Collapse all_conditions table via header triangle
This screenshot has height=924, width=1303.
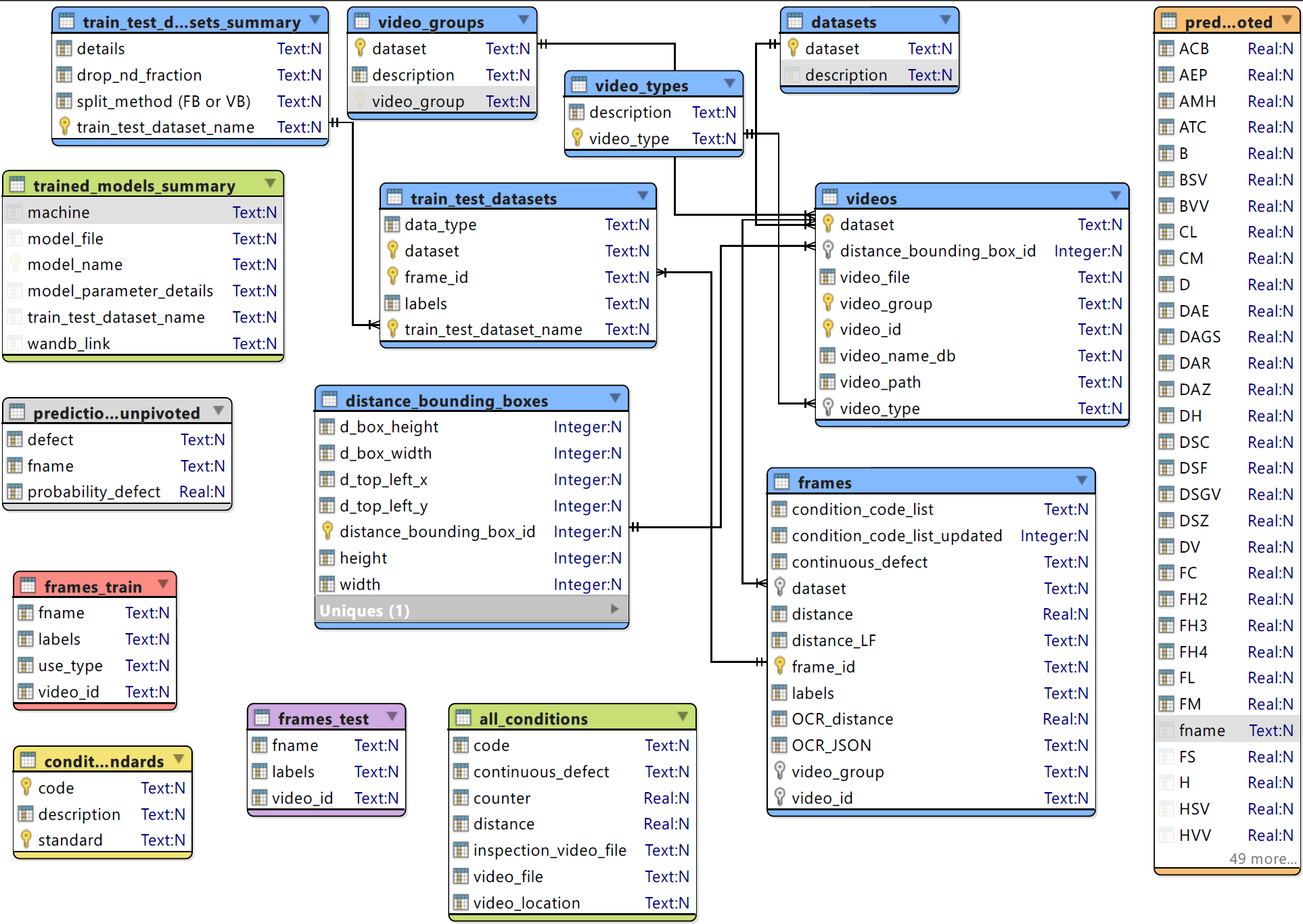click(x=683, y=716)
